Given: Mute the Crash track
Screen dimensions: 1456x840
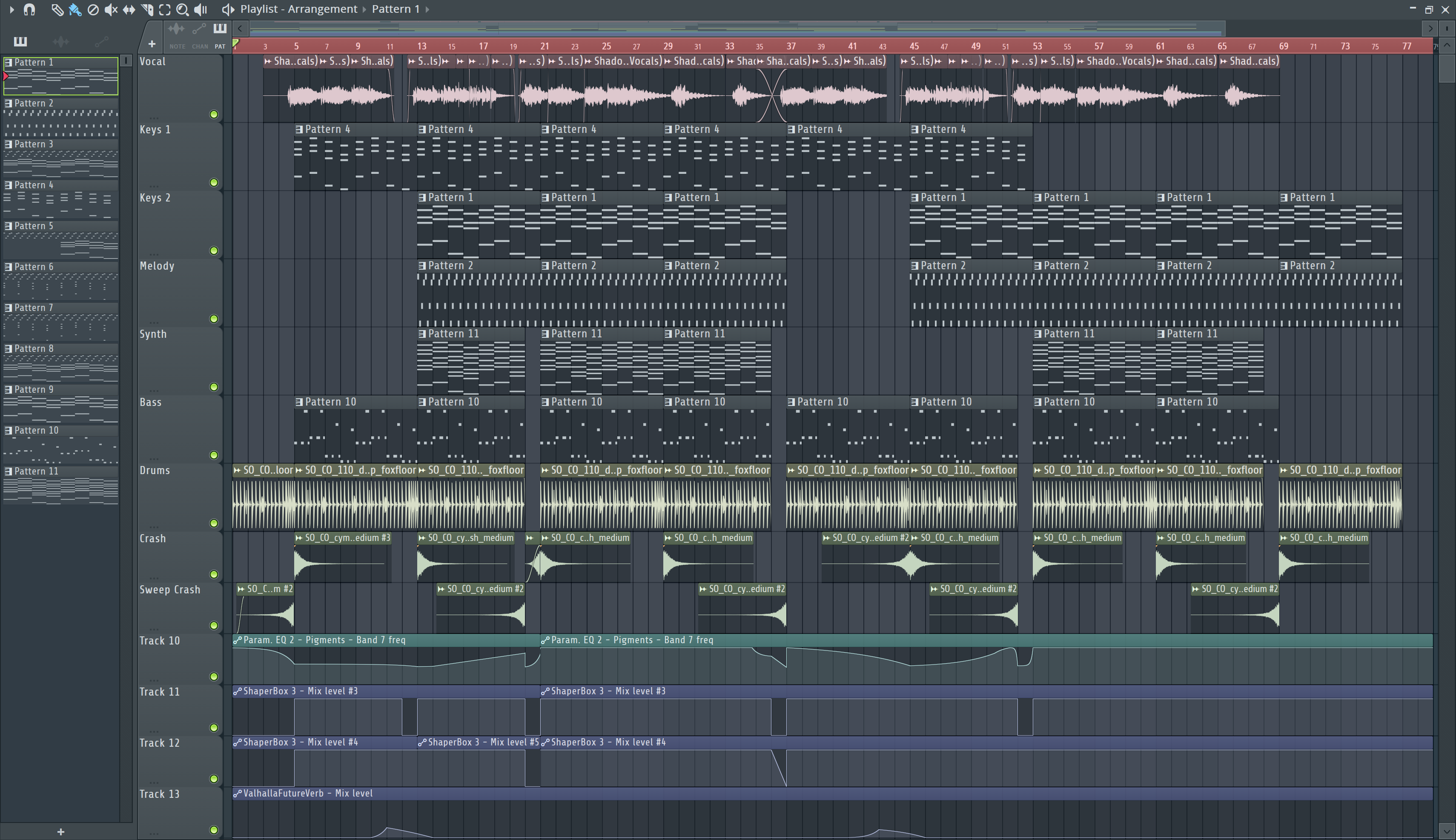Looking at the screenshot, I should tap(214, 574).
